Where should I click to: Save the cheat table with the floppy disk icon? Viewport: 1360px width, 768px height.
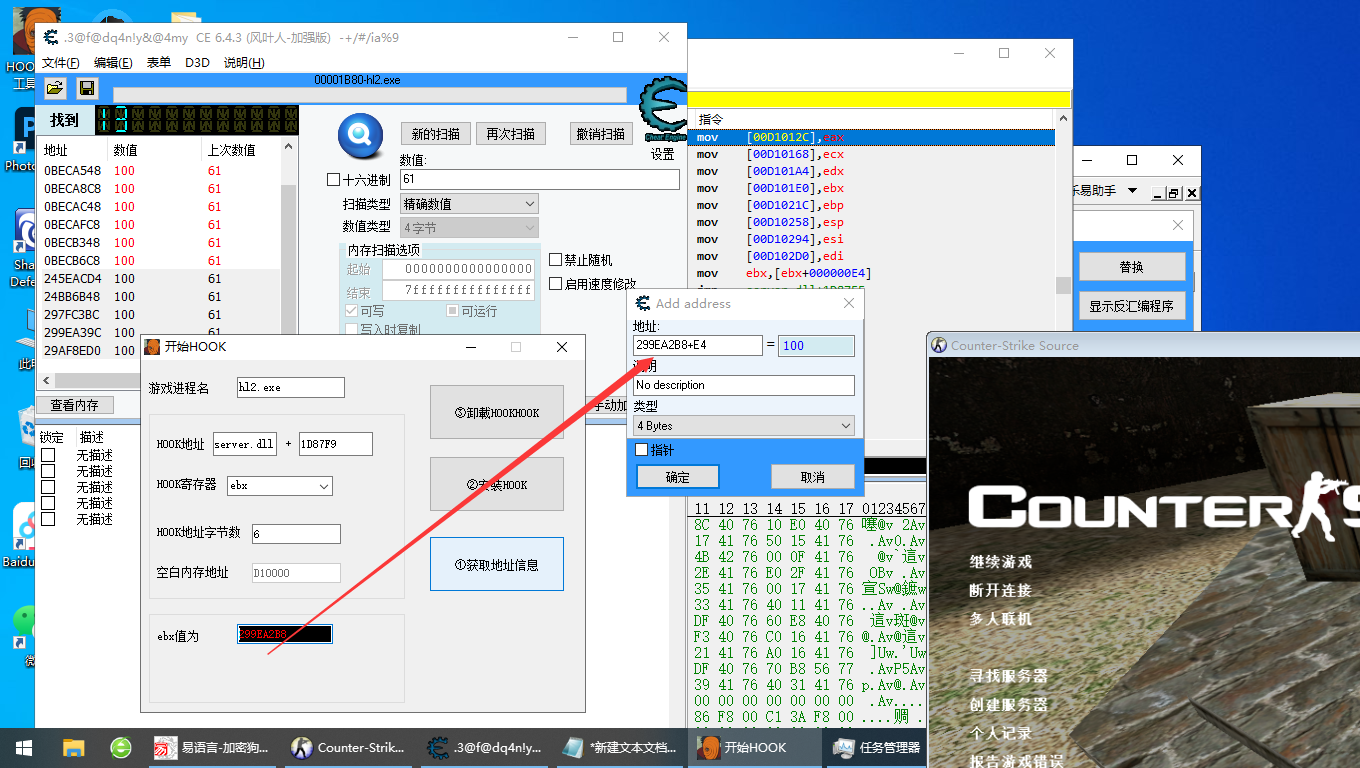pos(87,88)
